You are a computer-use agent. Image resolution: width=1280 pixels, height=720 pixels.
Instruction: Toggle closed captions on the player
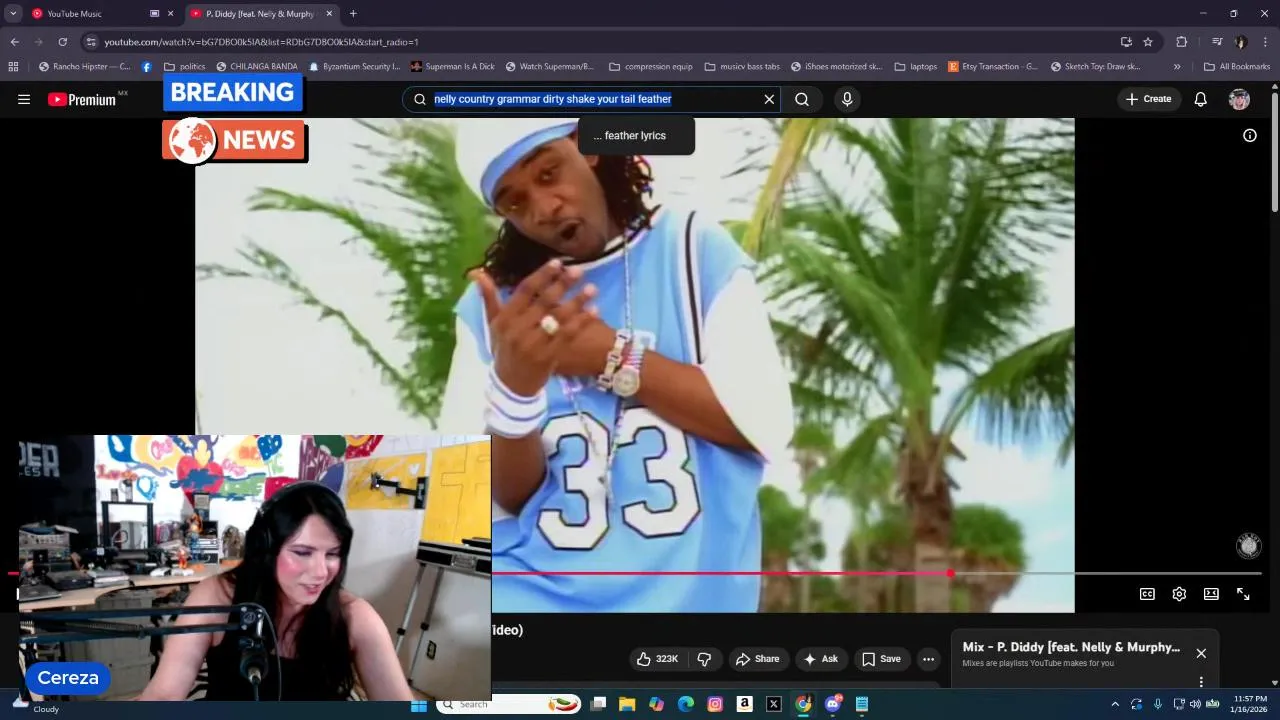1148,594
